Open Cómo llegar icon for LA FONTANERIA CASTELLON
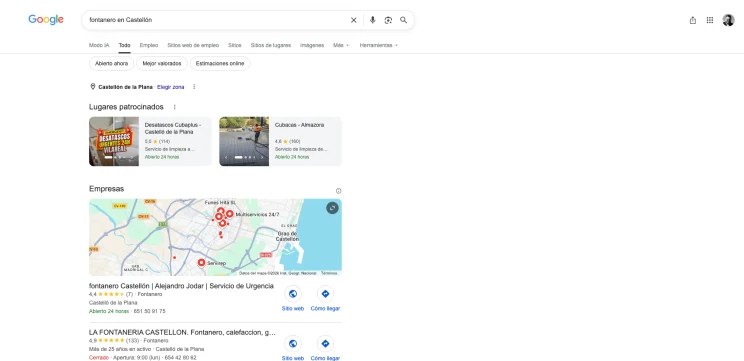The width and height of the screenshot is (744, 361). click(326, 343)
